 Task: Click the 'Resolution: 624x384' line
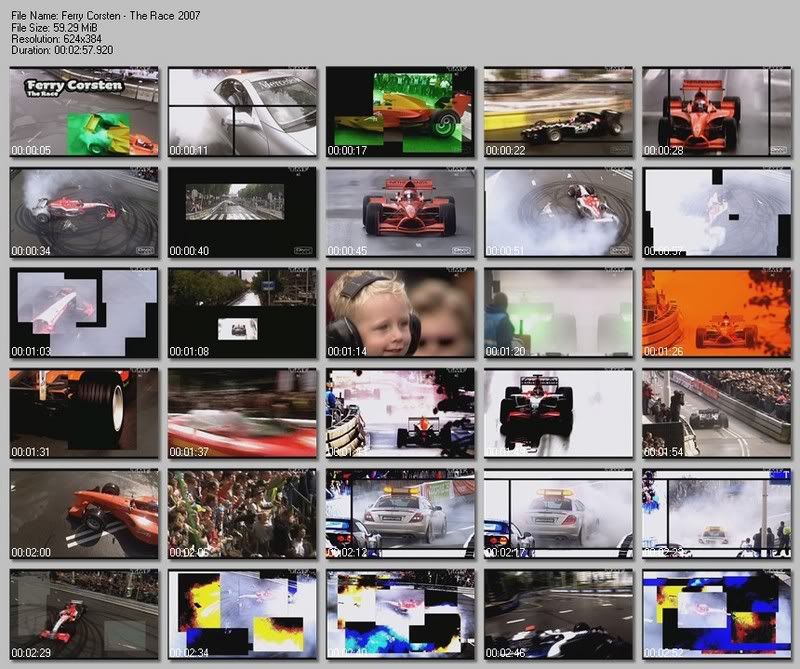(56, 39)
